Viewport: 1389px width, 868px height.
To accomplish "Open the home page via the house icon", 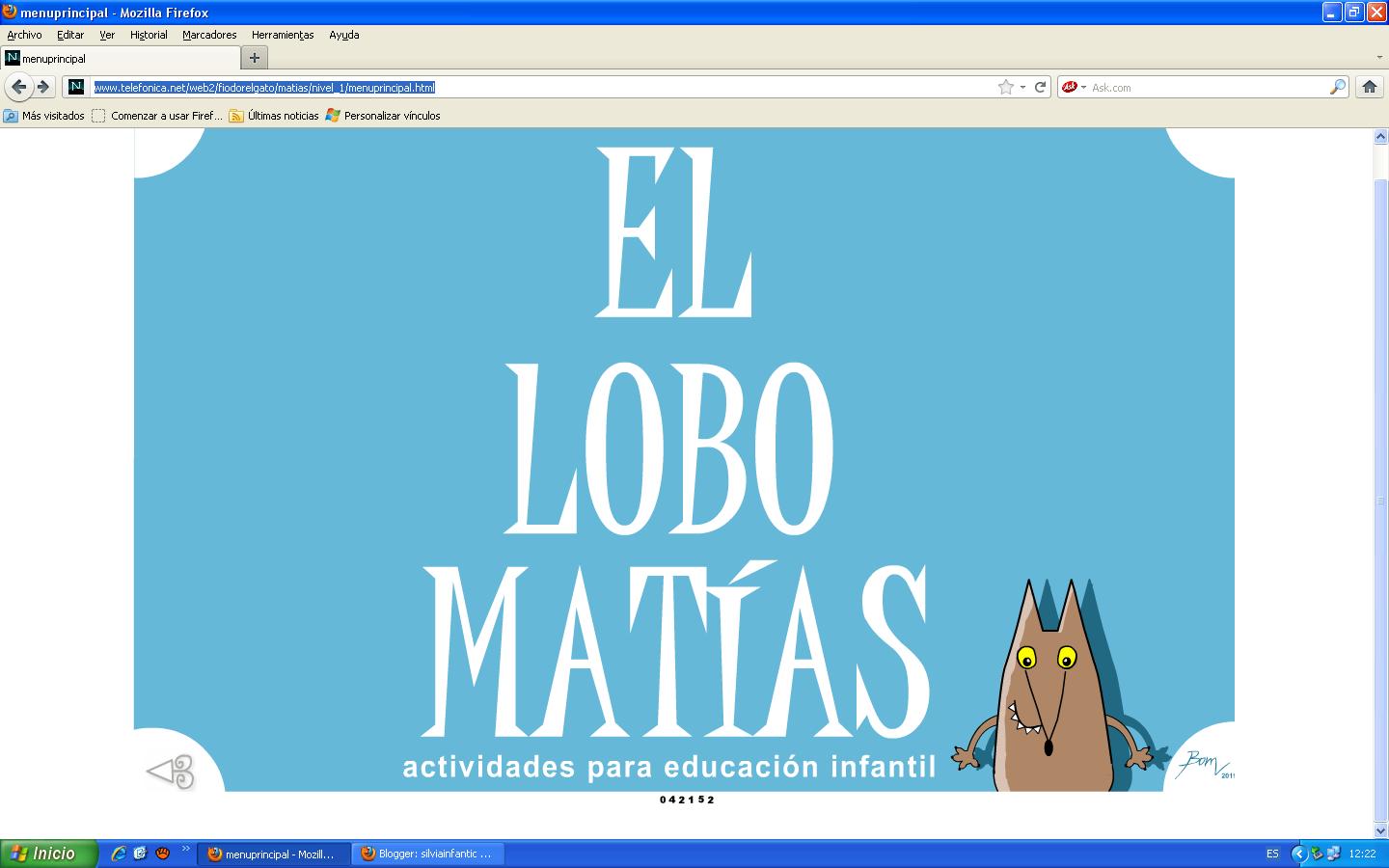I will point(1370,87).
